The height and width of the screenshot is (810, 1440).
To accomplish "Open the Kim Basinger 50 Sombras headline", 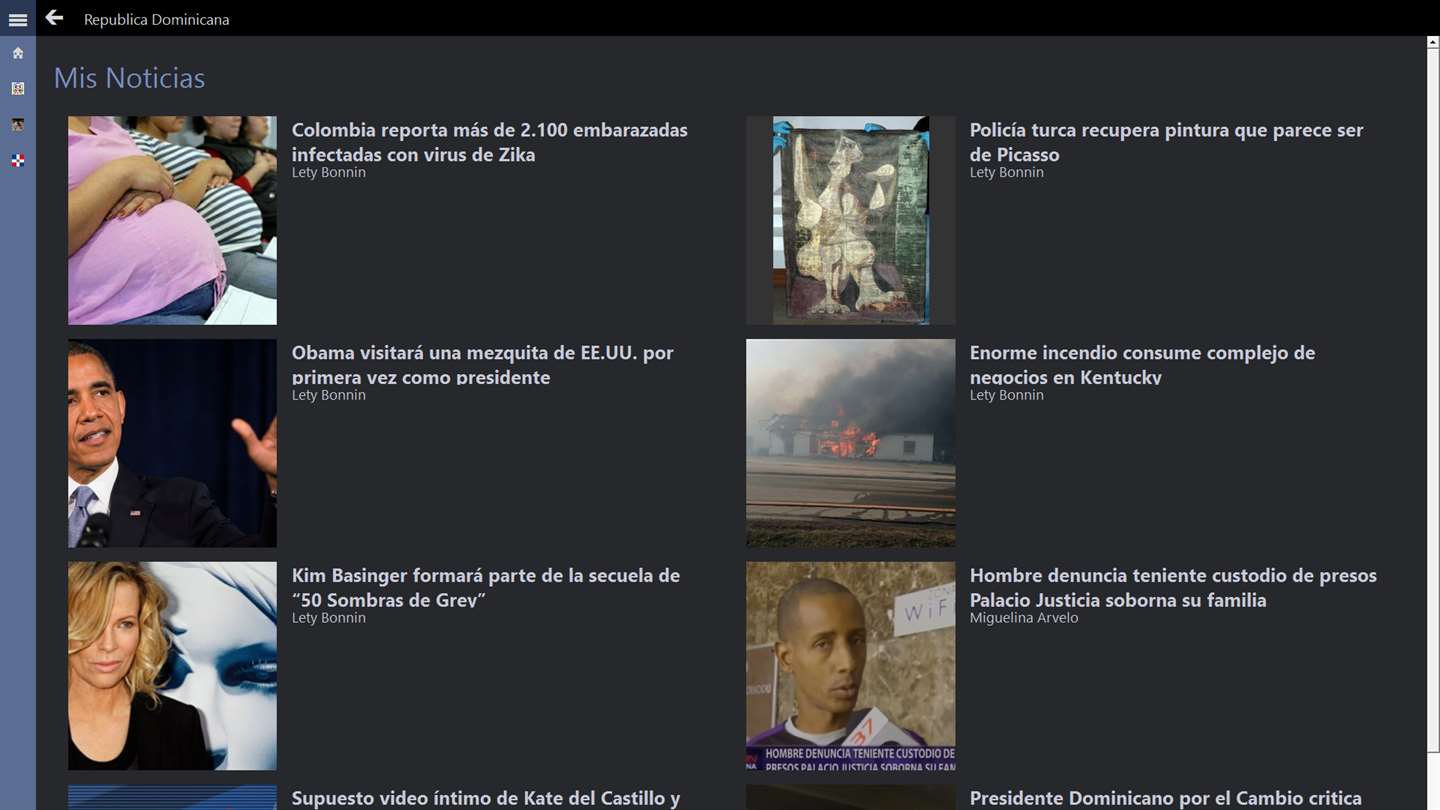I will (486, 588).
